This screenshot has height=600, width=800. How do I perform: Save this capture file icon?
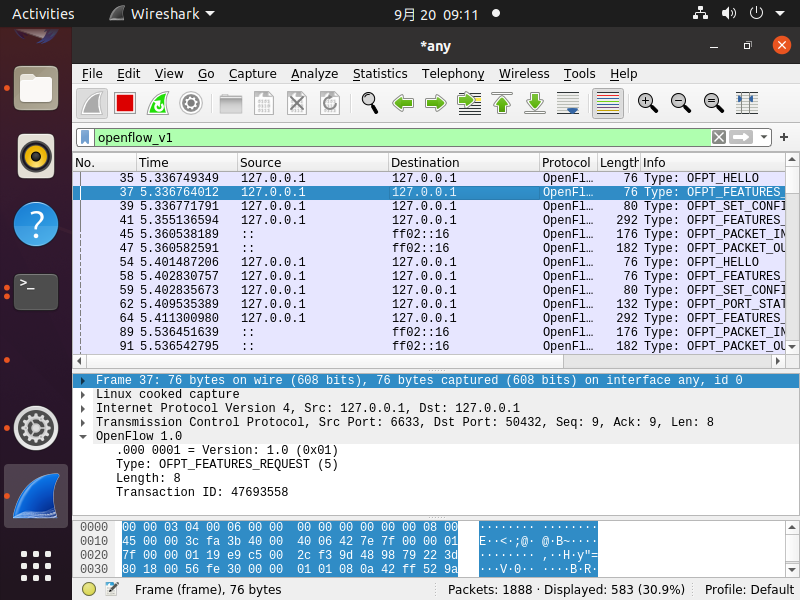[x=264, y=104]
